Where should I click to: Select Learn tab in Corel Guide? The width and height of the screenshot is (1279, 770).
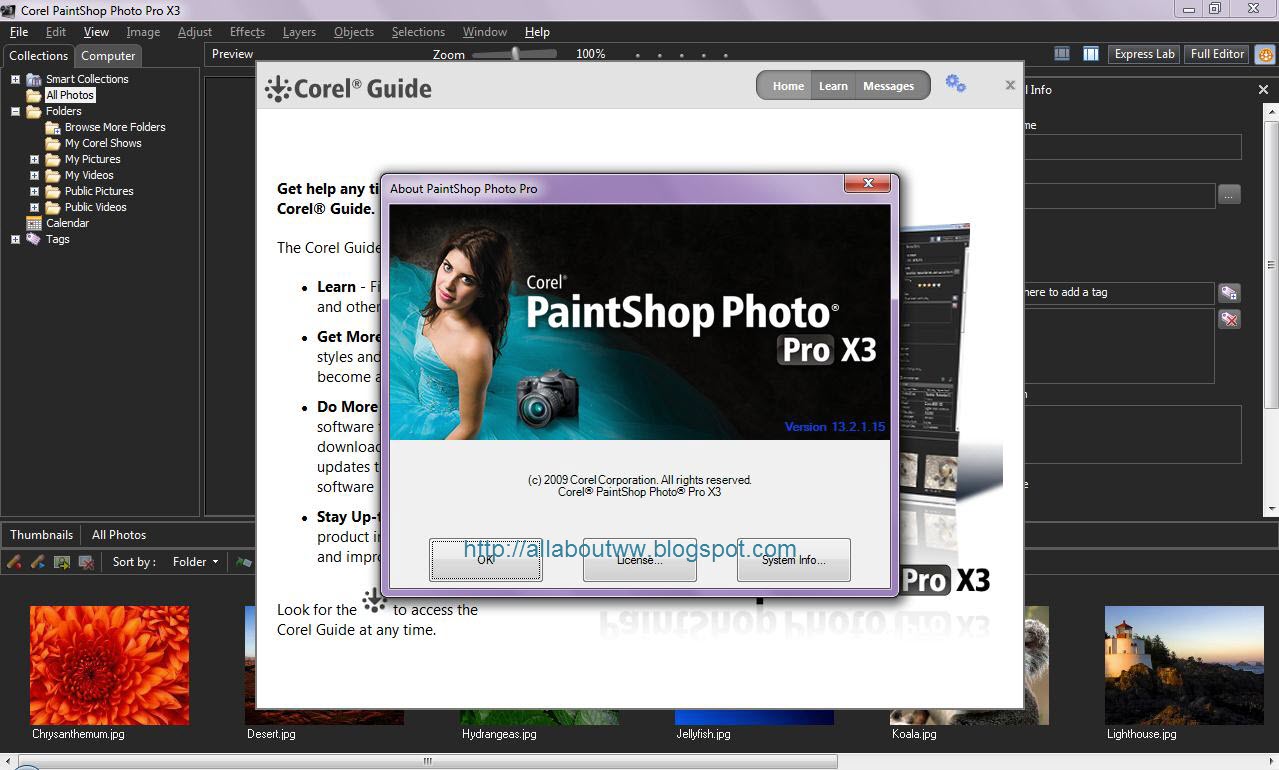pyautogui.click(x=833, y=86)
